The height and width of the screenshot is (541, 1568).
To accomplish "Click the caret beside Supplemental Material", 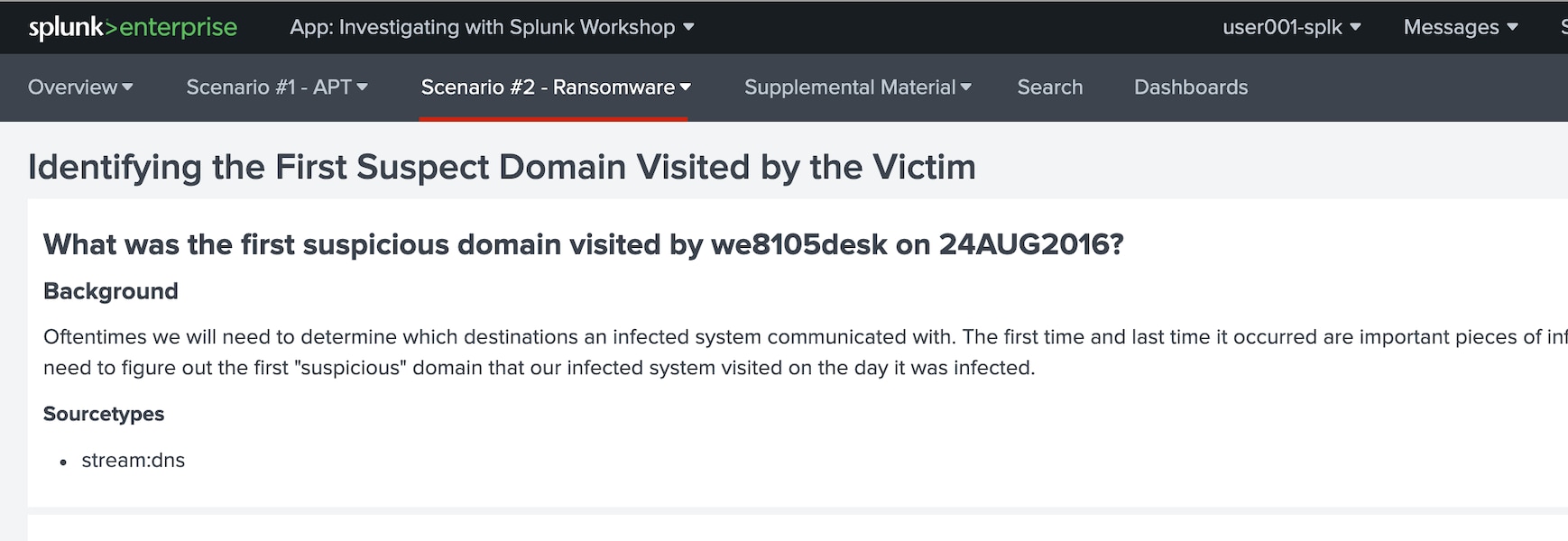I will [966, 87].
